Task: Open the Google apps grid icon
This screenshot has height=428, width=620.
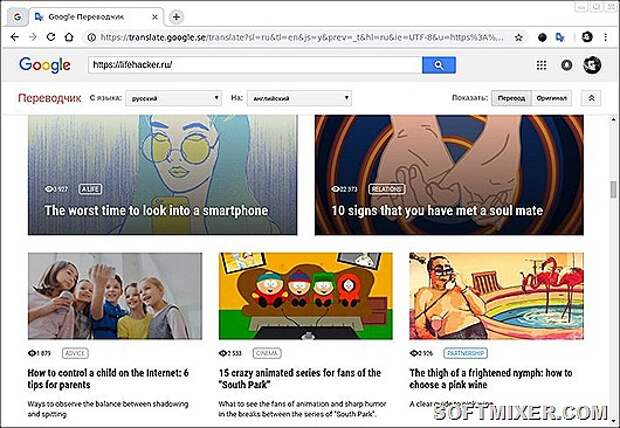Action: pyautogui.click(x=541, y=65)
